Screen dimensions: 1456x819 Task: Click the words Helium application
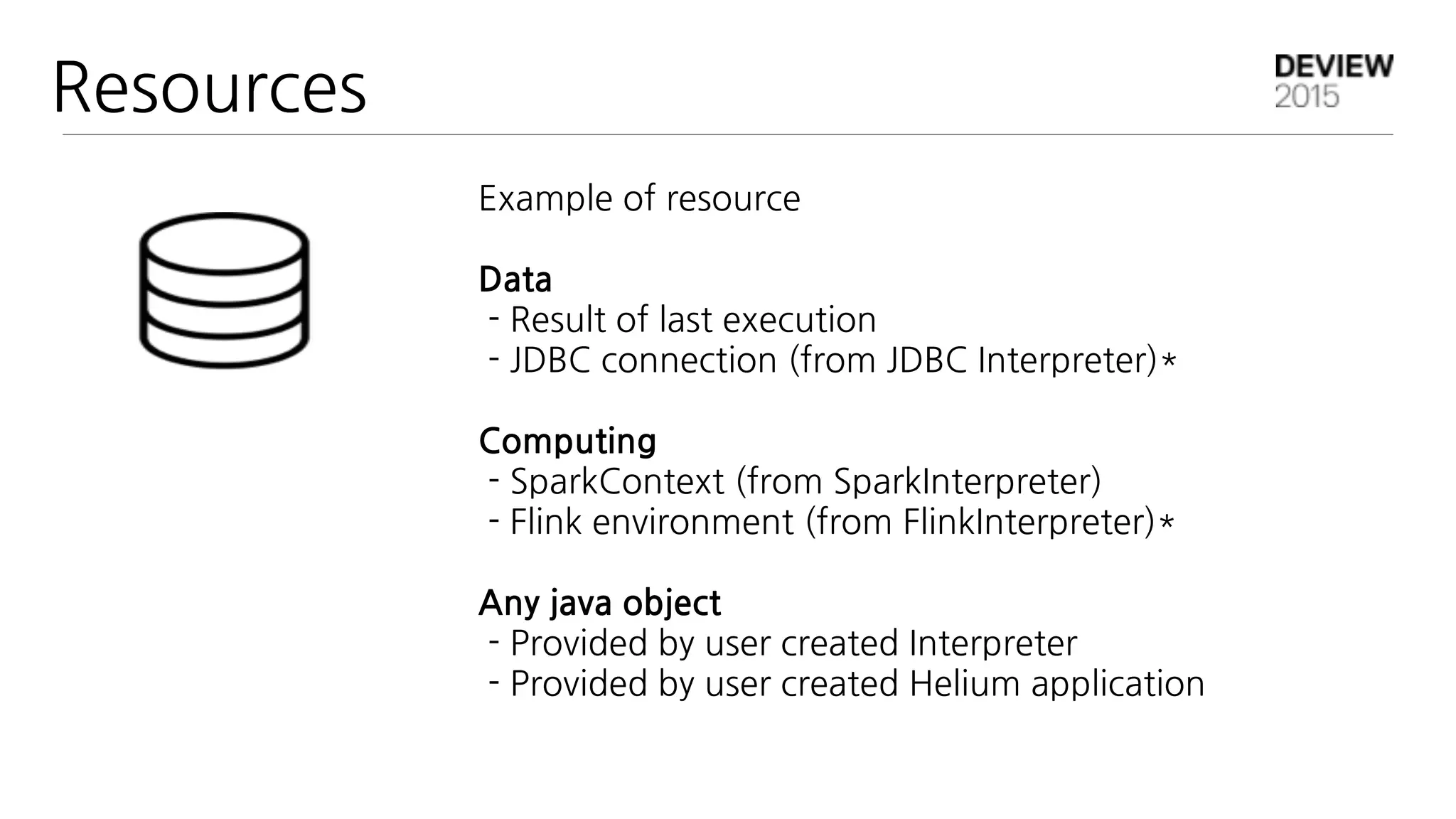1056,684
